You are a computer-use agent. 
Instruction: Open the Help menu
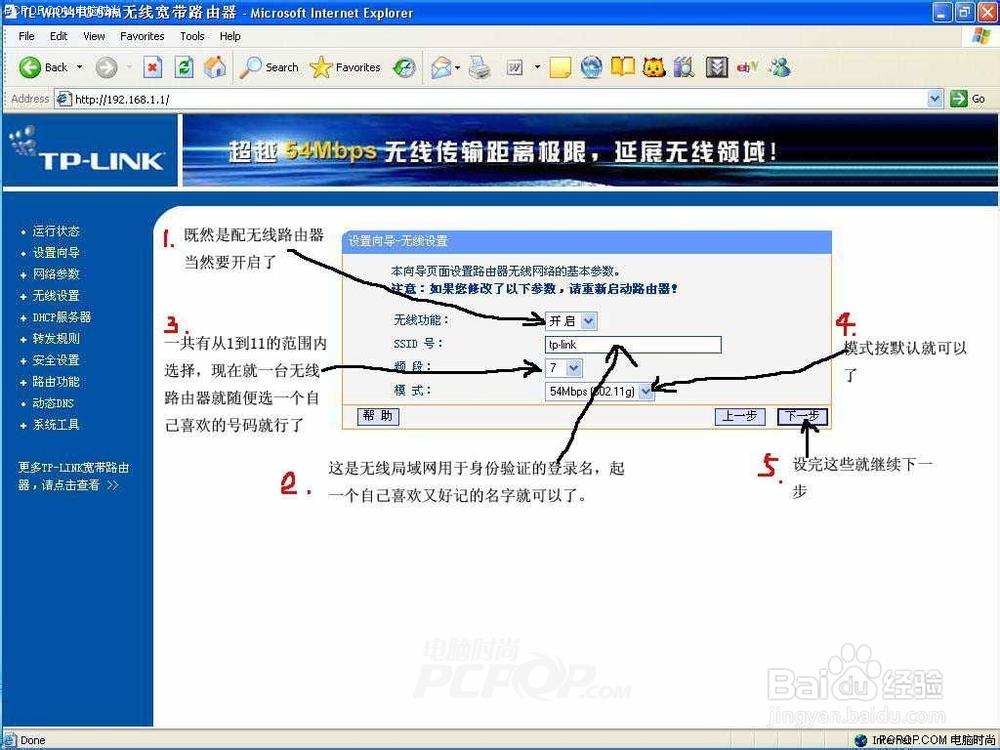[x=230, y=36]
